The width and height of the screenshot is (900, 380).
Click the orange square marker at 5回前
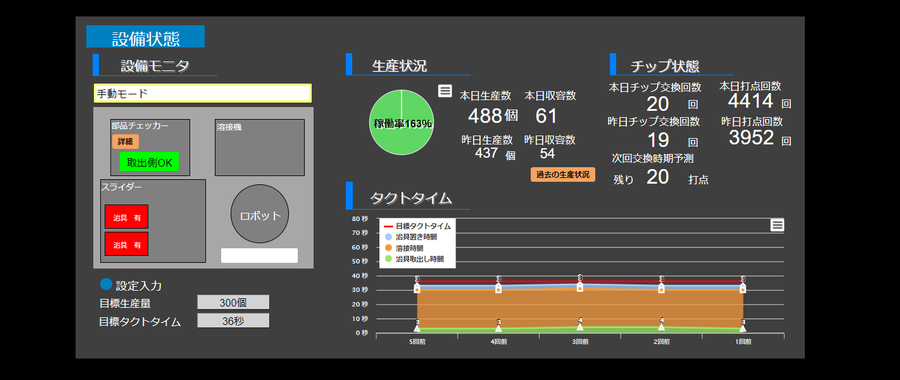coord(417,290)
